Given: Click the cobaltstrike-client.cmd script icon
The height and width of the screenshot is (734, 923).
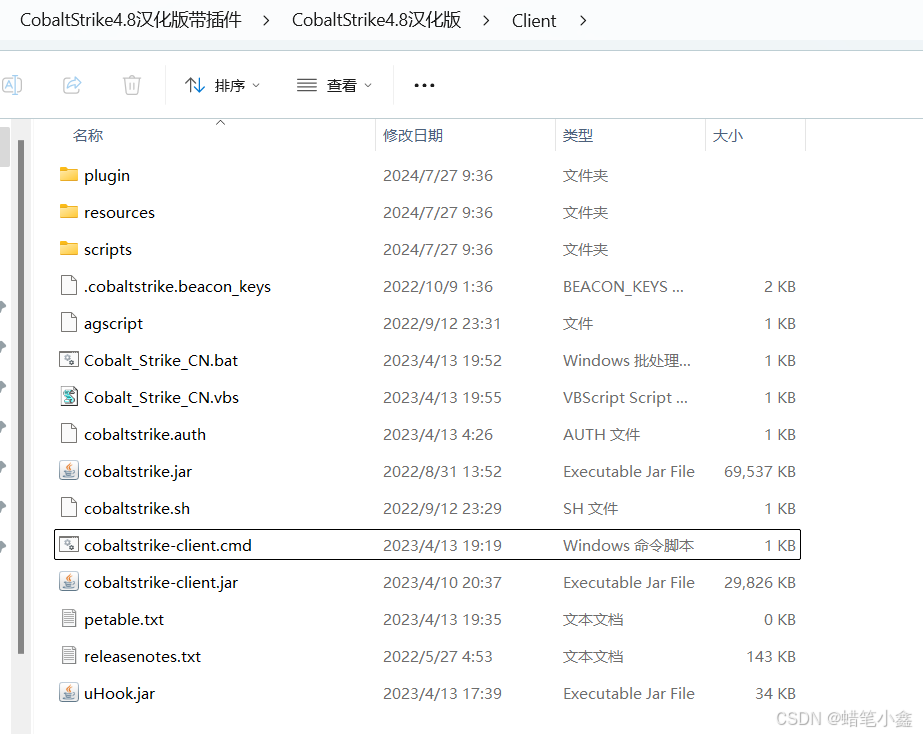Looking at the screenshot, I should 69,544.
